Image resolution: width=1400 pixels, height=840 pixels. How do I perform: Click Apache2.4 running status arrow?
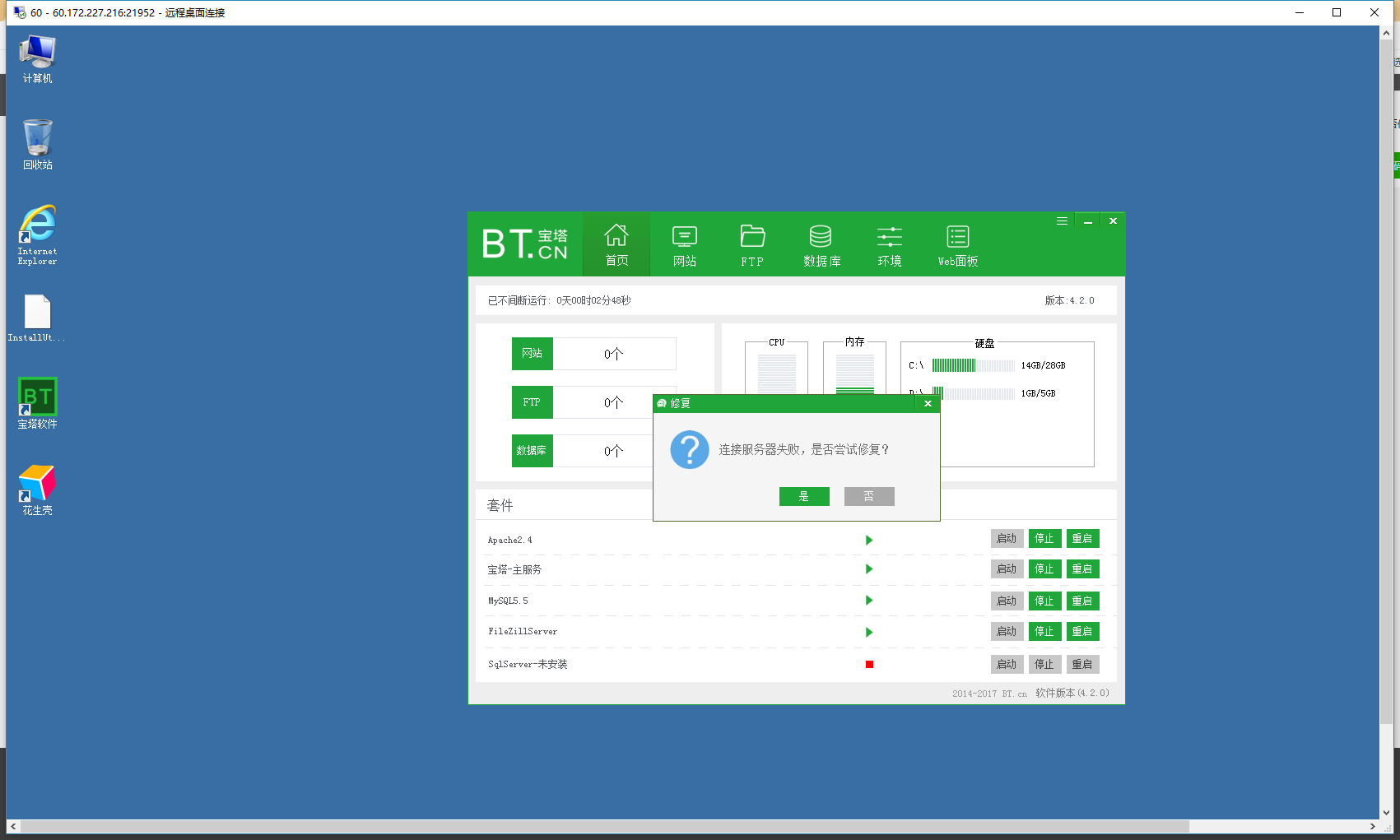point(869,541)
